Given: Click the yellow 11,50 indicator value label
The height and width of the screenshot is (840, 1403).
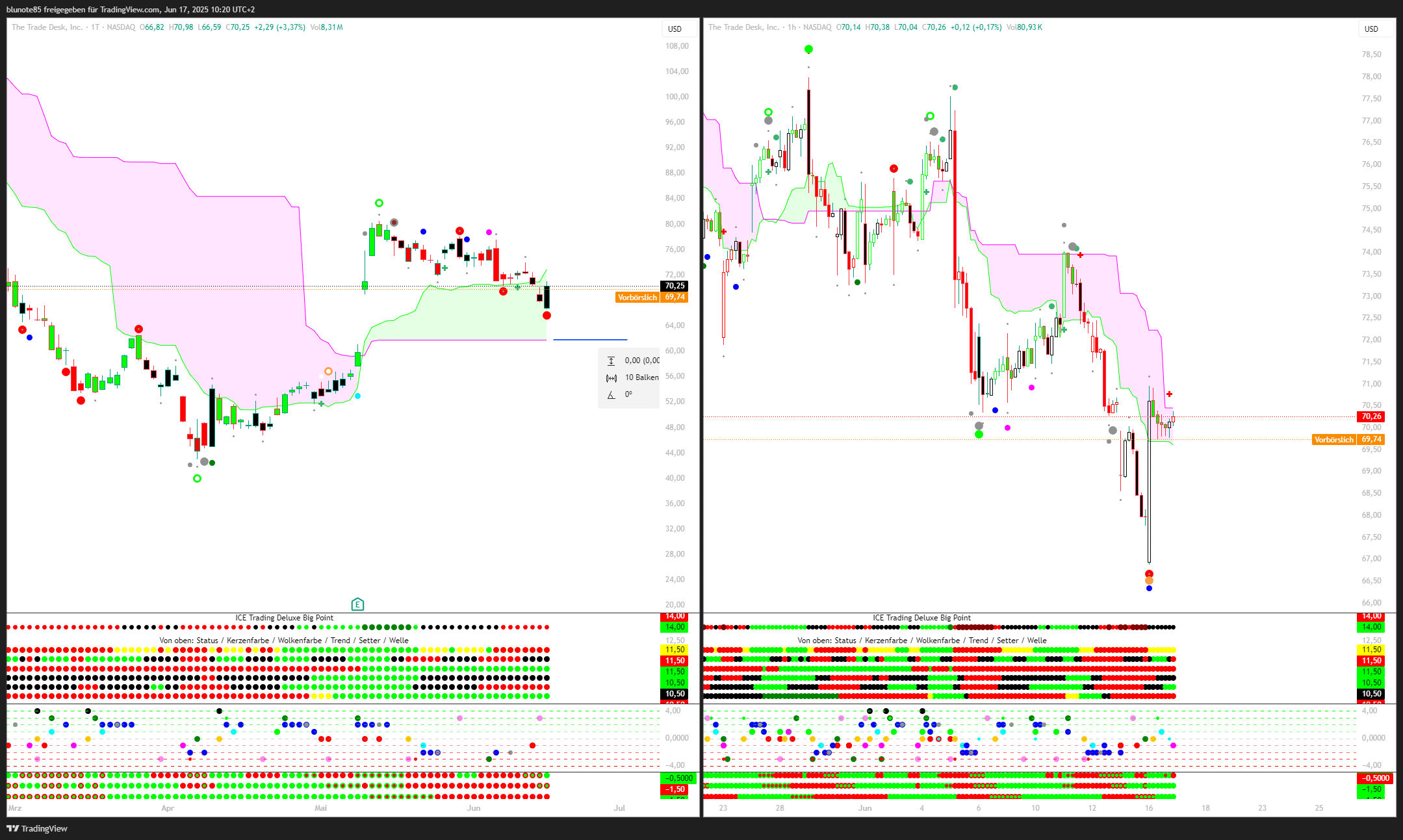Looking at the screenshot, I should (675, 650).
